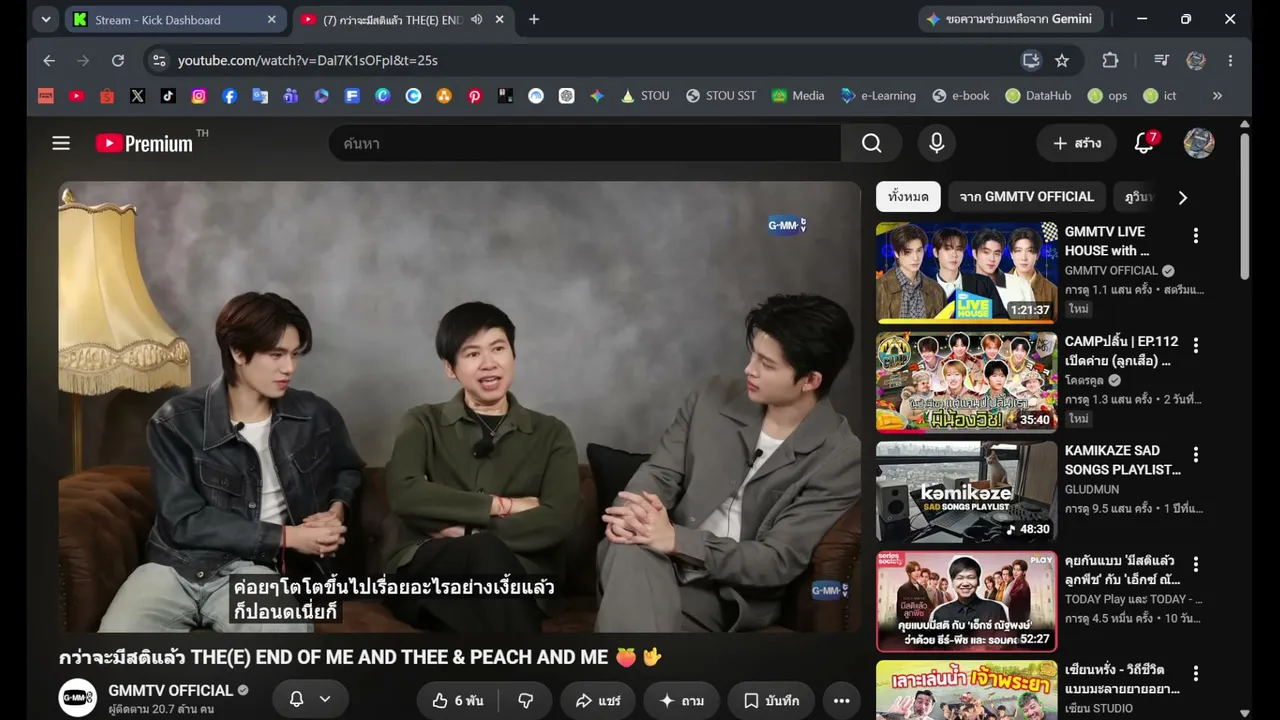Open the Microsoft Teams bookmark
Screen dimensions: 1280x720
point(291,96)
